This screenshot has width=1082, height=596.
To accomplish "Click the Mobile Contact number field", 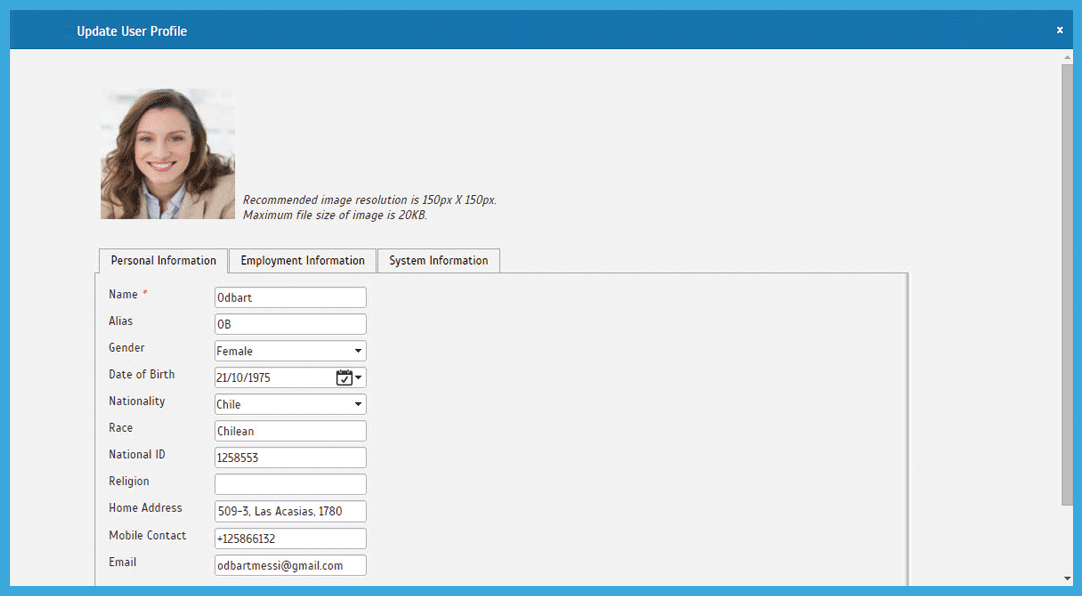I will pos(290,539).
